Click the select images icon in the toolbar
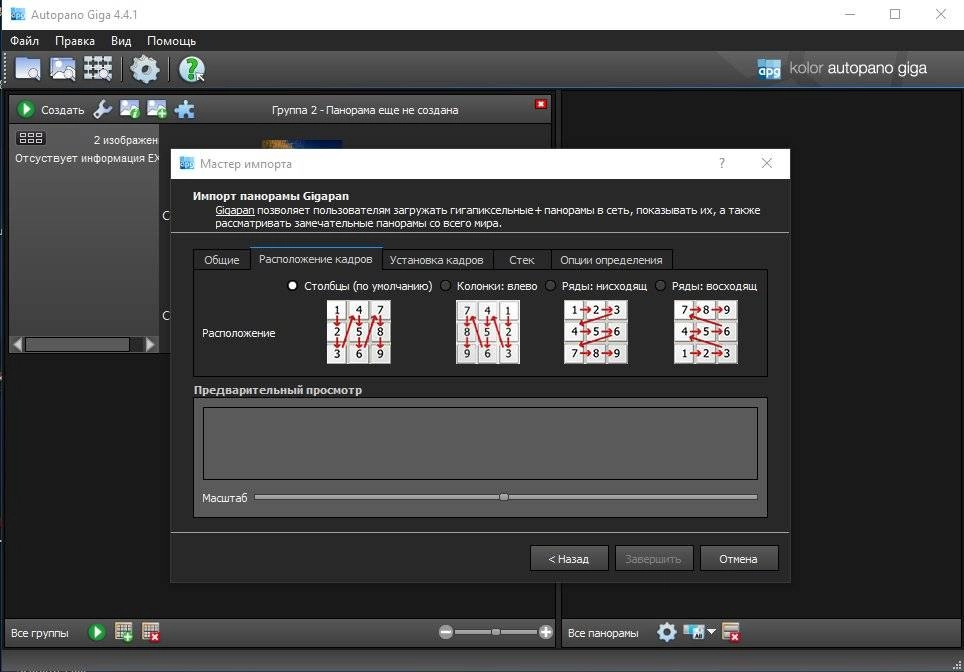Screen dimensions: 964x672 click(x=63, y=69)
